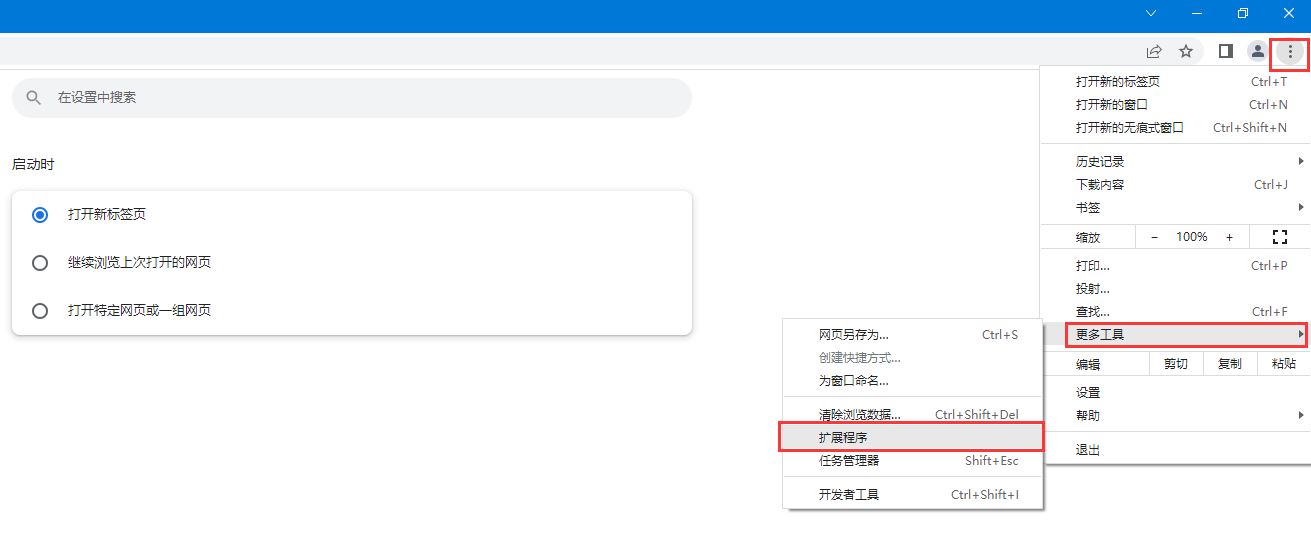Increase zoom with the plus button

(1229, 237)
